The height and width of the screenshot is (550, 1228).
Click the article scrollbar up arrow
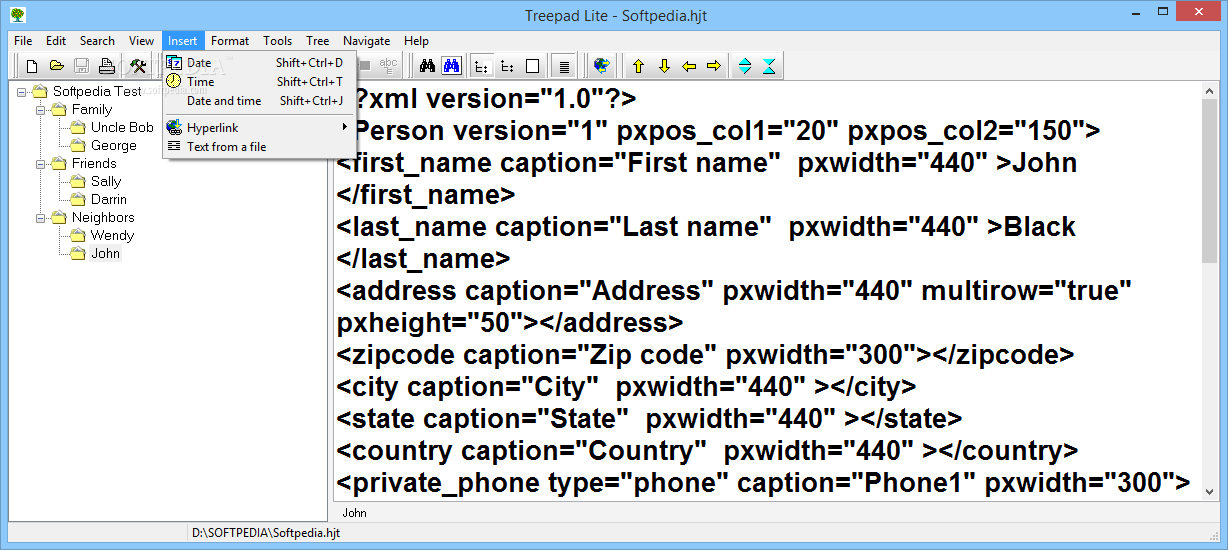(x=1210, y=92)
